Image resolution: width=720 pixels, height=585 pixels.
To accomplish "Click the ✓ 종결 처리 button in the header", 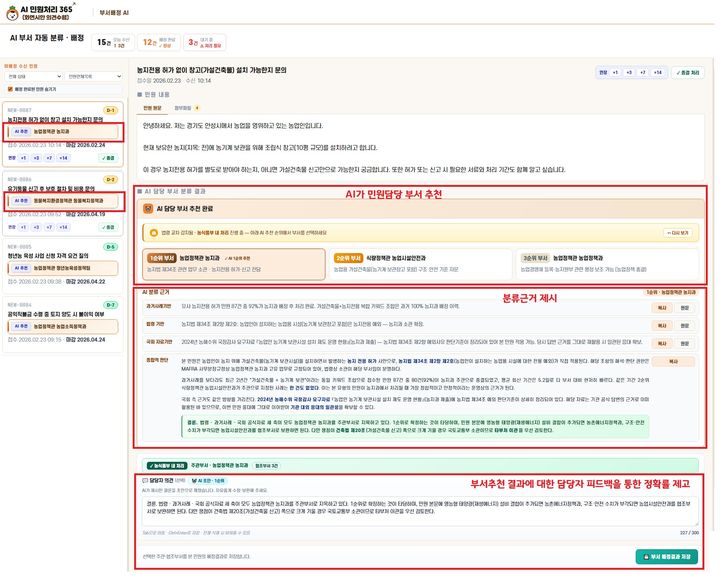I will [x=688, y=73].
